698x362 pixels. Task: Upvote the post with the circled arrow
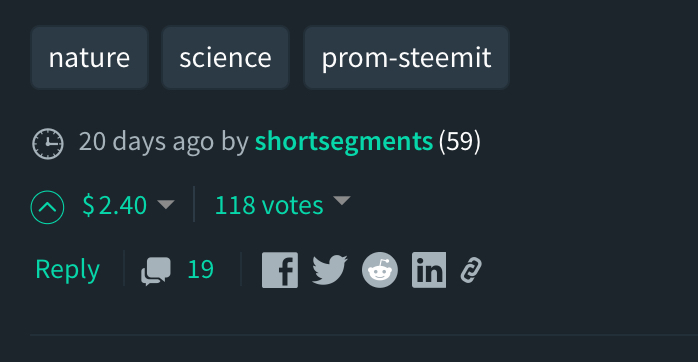pyautogui.click(x=47, y=207)
